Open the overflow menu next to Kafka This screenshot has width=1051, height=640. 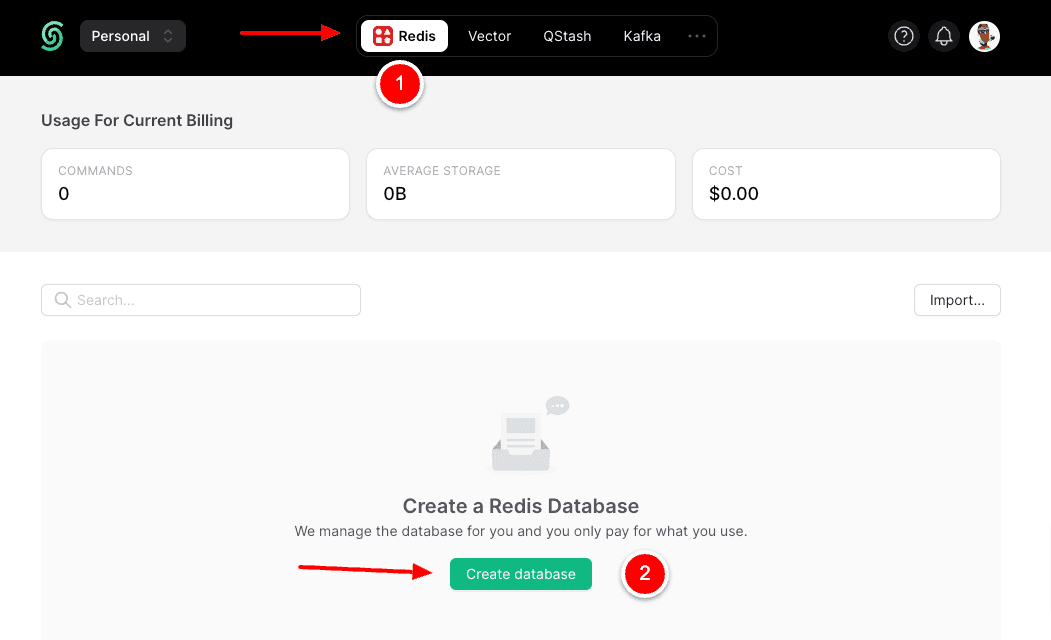point(696,36)
